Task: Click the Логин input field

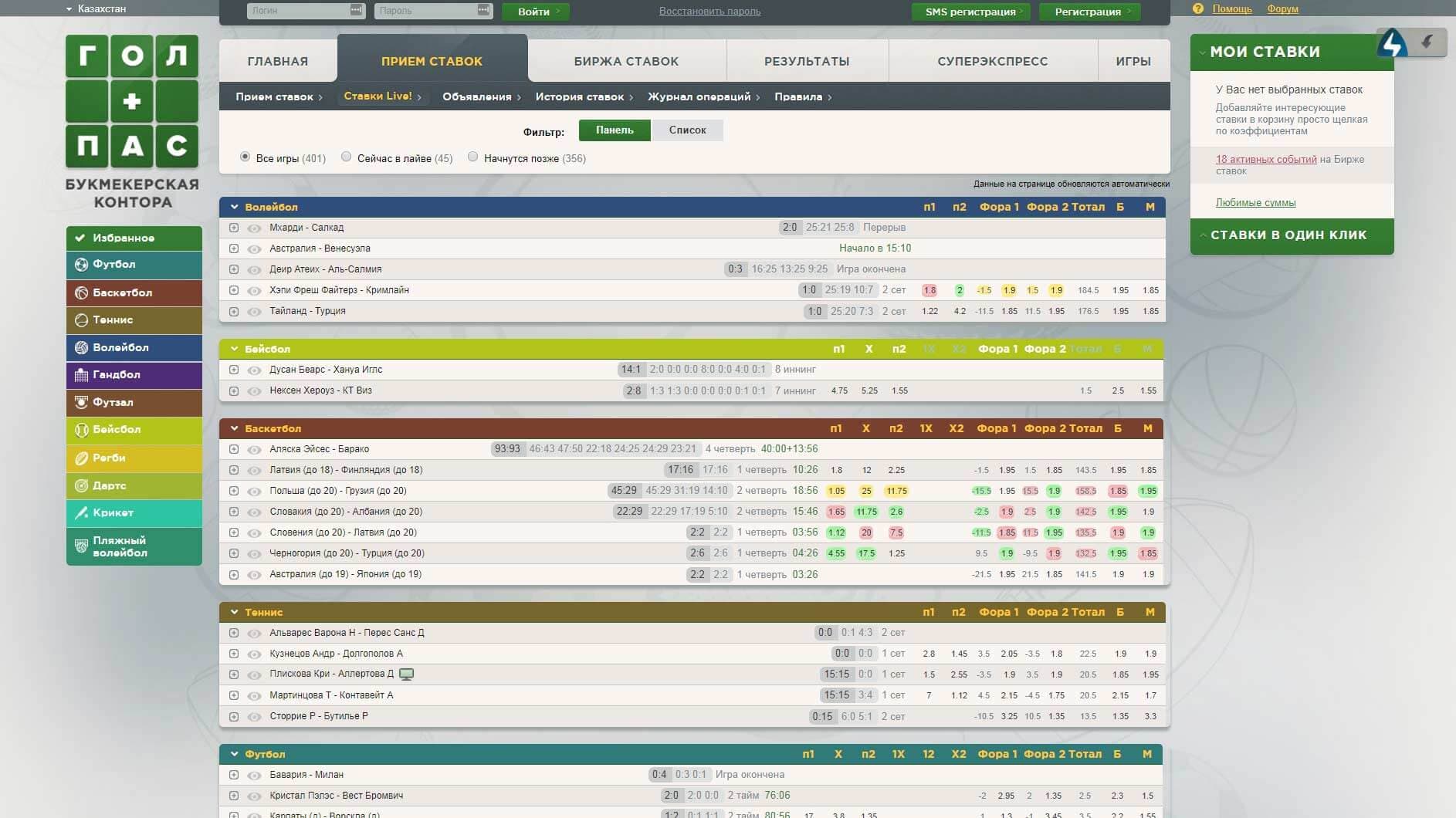Action: pos(306,10)
